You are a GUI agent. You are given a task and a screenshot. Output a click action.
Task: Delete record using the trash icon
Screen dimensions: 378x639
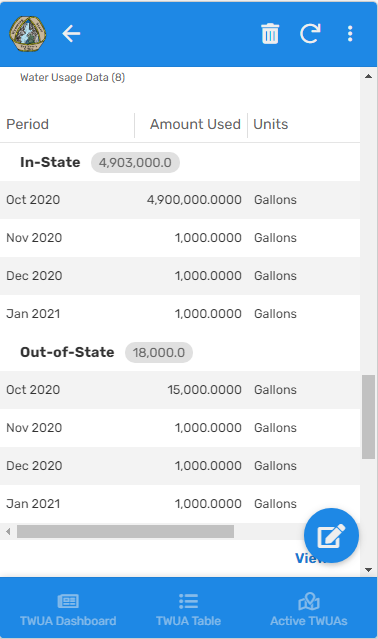coord(270,33)
